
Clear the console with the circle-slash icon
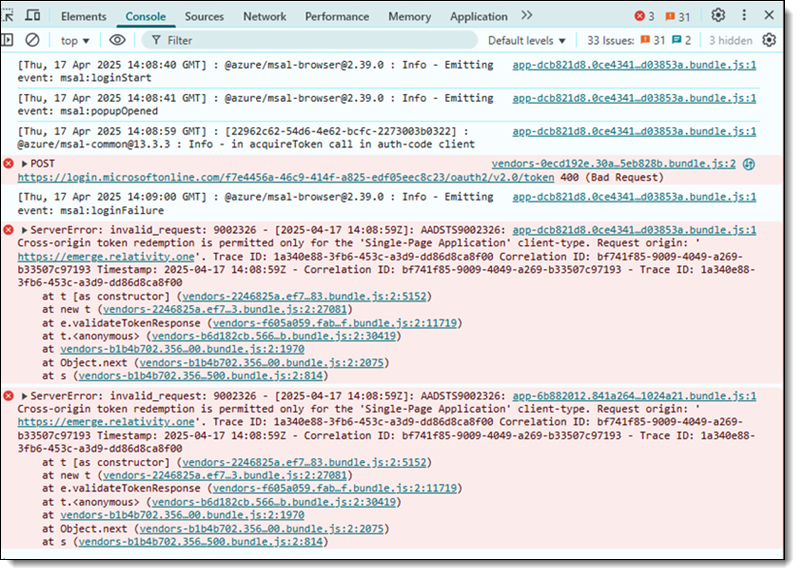(32, 40)
